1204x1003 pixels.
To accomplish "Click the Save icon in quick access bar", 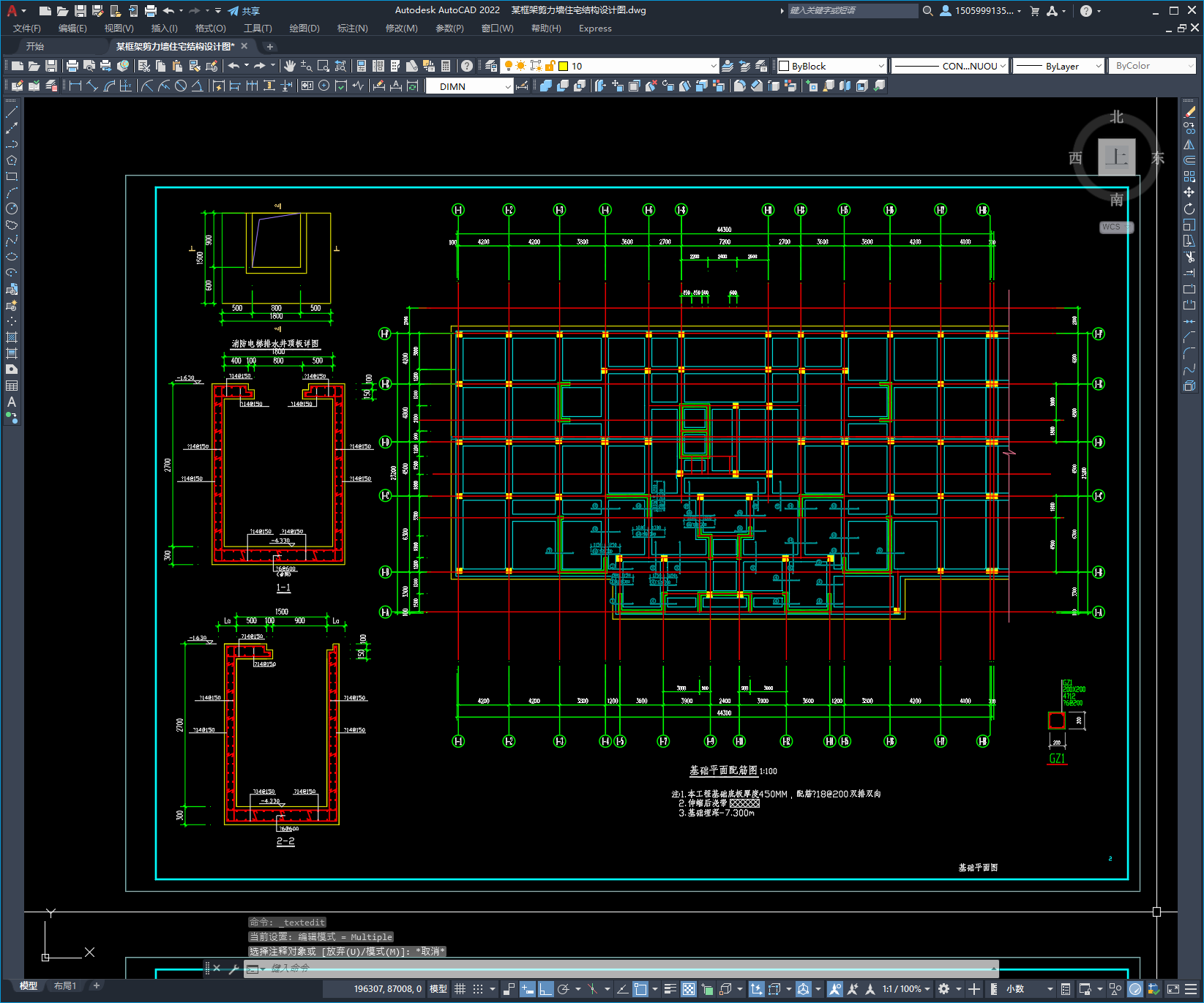I will 81,11.
